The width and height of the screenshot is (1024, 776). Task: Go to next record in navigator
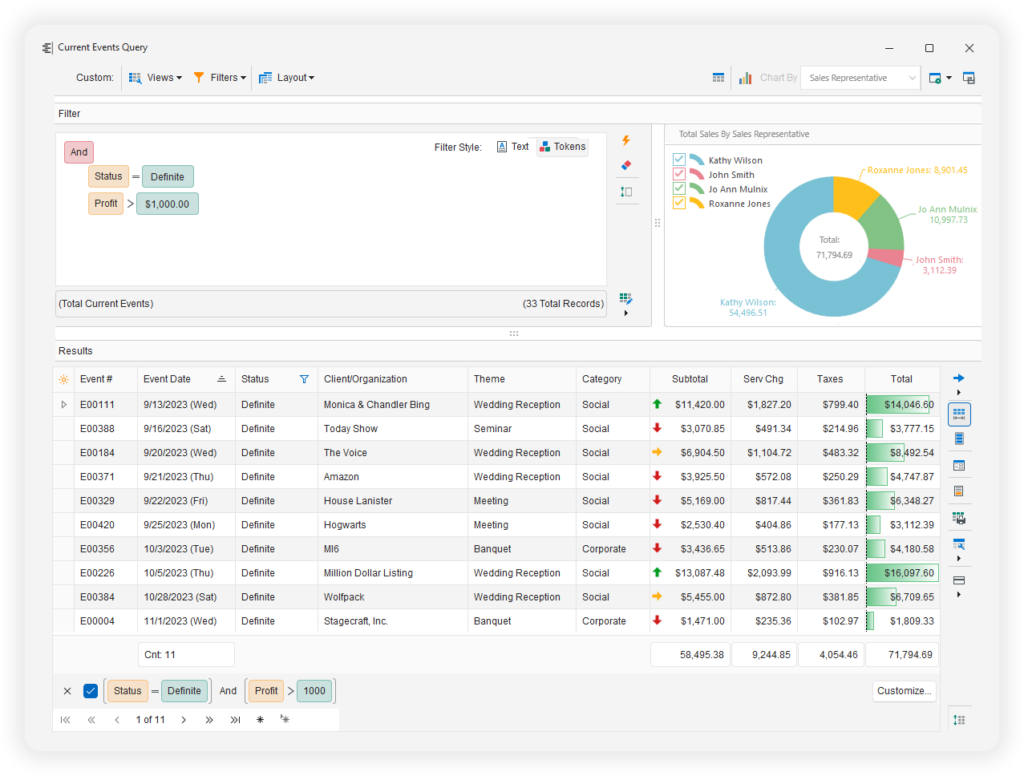[183, 719]
